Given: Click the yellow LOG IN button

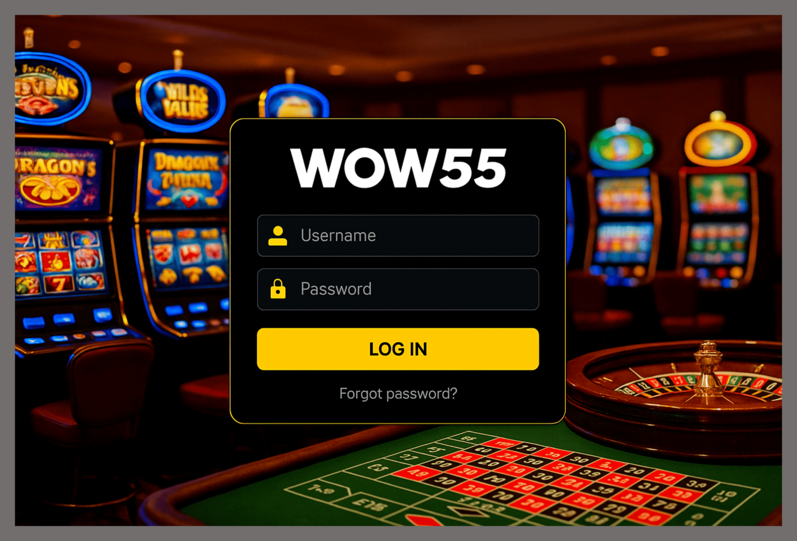Looking at the screenshot, I should 398,349.
